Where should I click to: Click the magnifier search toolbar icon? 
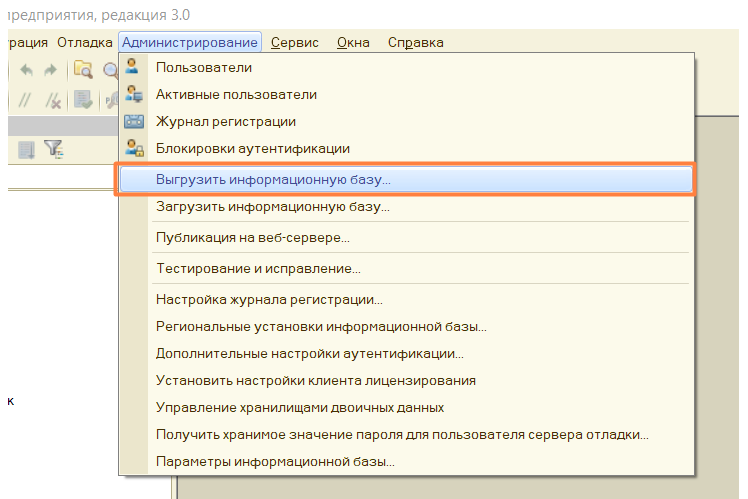pyautogui.click(x=110, y=71)
